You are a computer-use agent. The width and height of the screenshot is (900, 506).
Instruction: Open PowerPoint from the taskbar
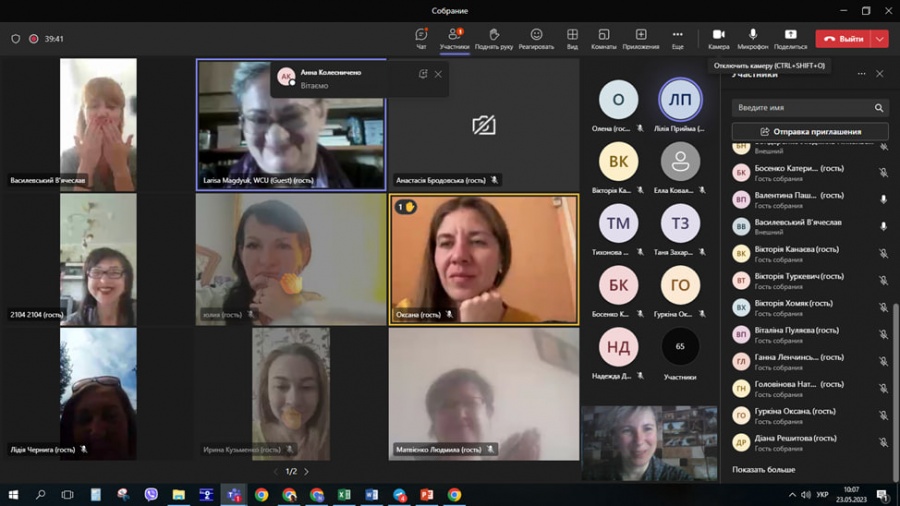[x=426, y=495]
